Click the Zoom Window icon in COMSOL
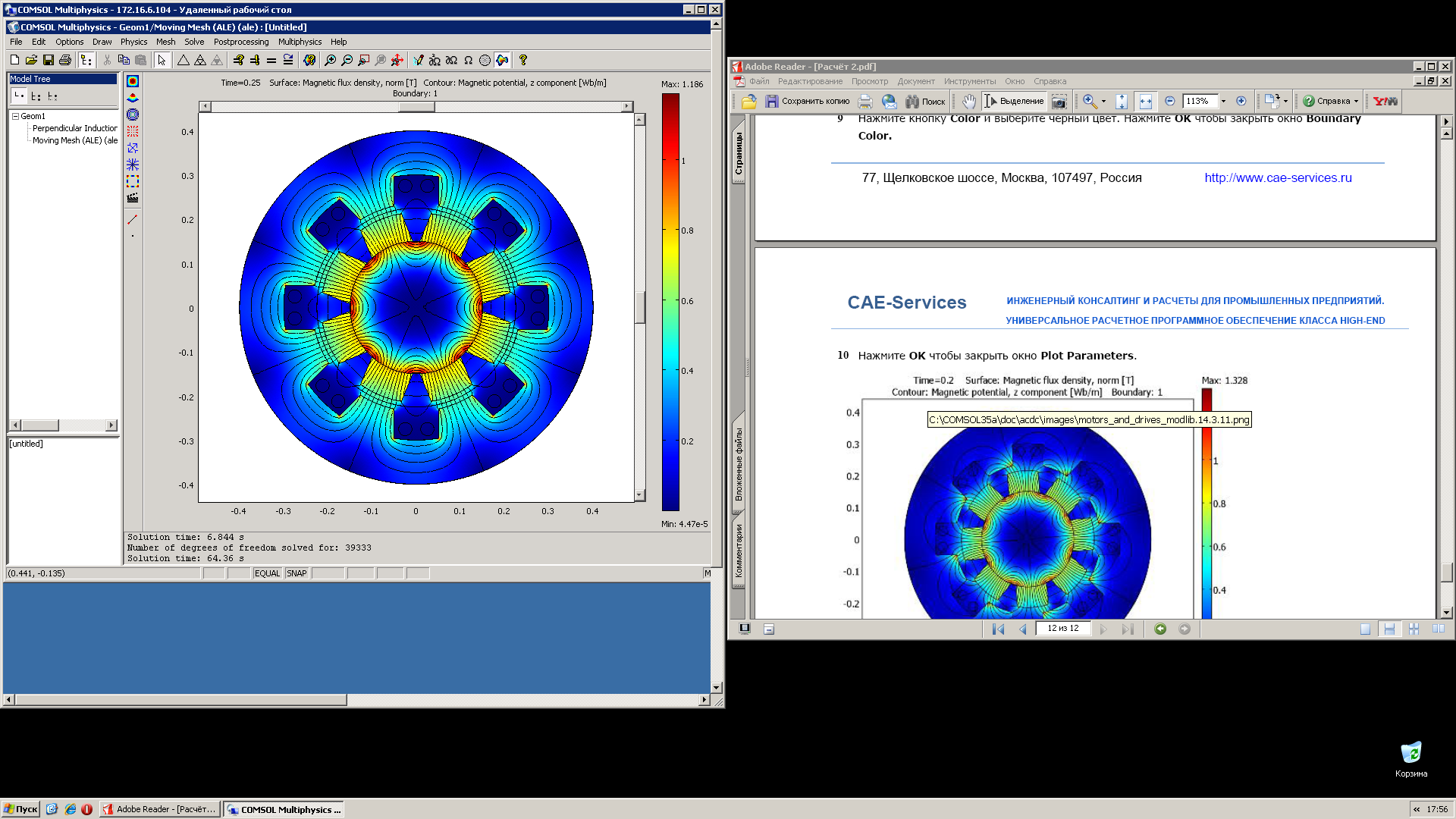This screenshot has width=1456, height=819. 364,60
